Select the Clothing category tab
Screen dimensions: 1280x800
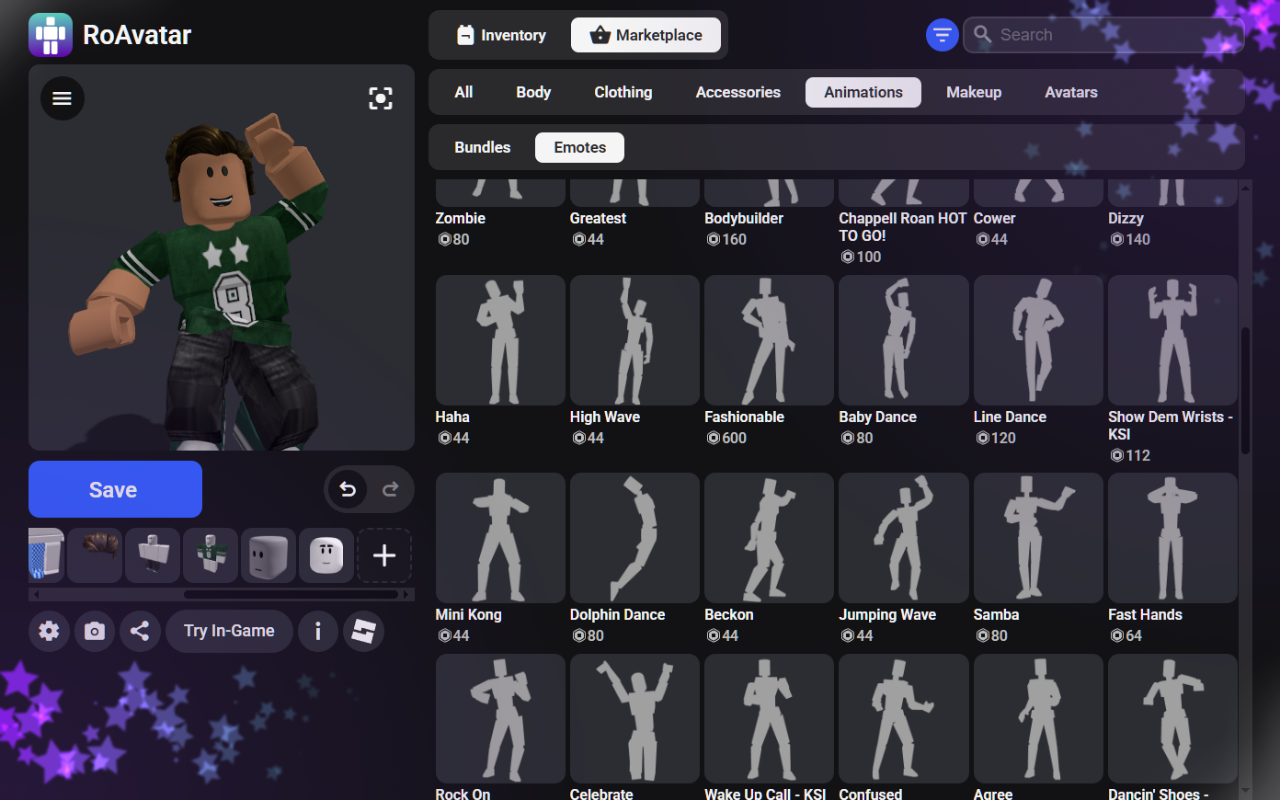[x=623, y=92]
